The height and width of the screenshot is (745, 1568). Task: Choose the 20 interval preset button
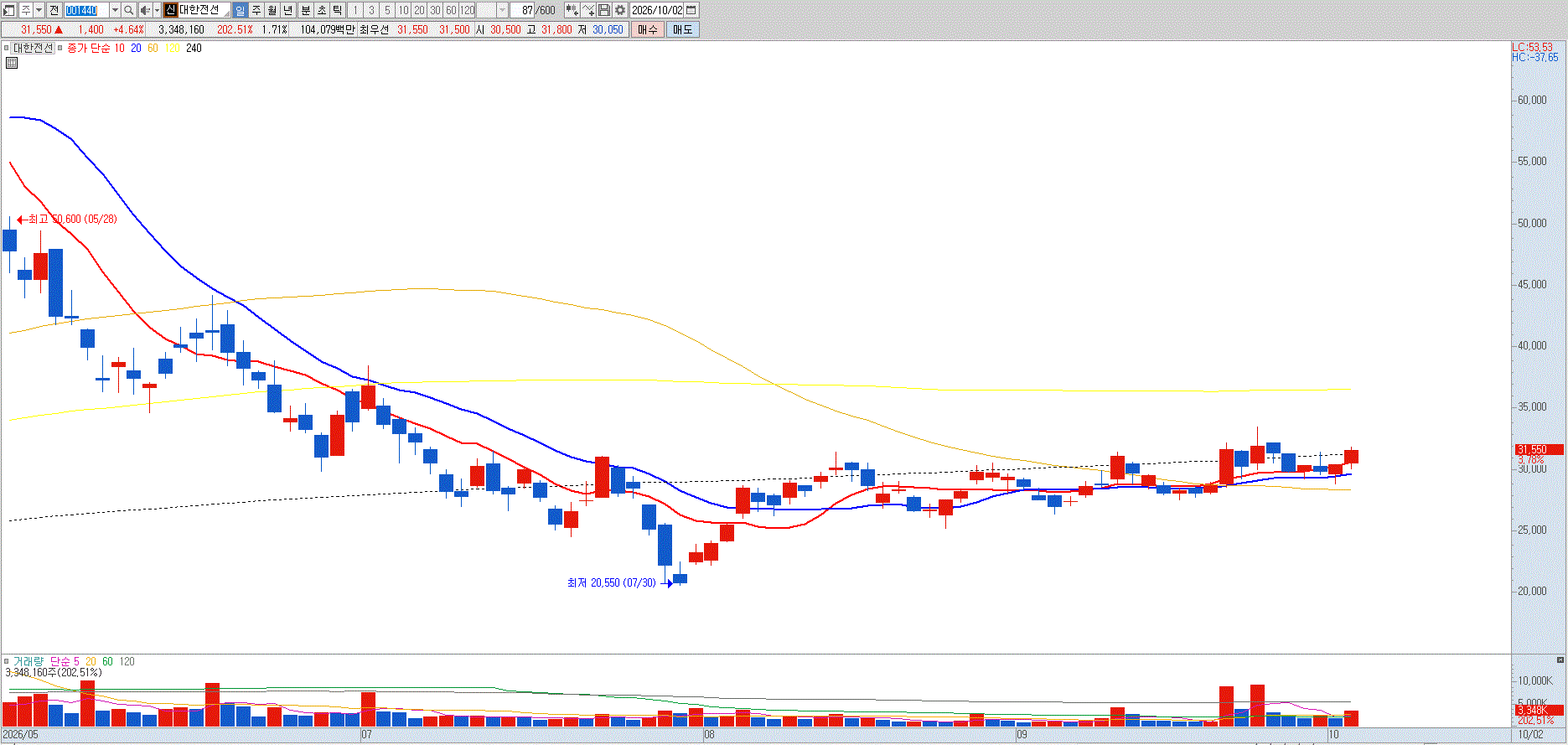pyautogui.click(x=419, y=10)
